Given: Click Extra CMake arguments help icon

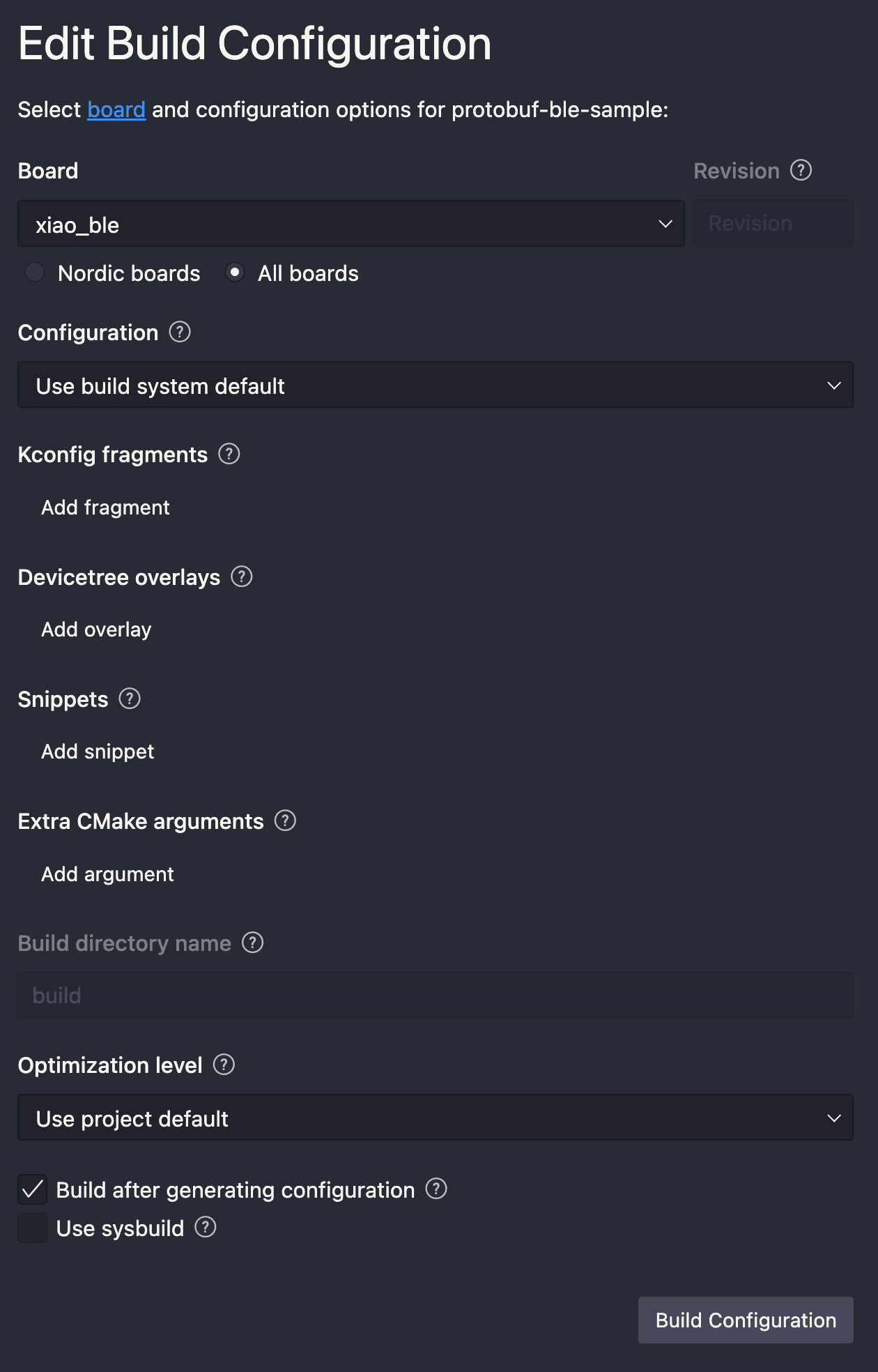Looking at the screenshot, I should pos(285,821).
